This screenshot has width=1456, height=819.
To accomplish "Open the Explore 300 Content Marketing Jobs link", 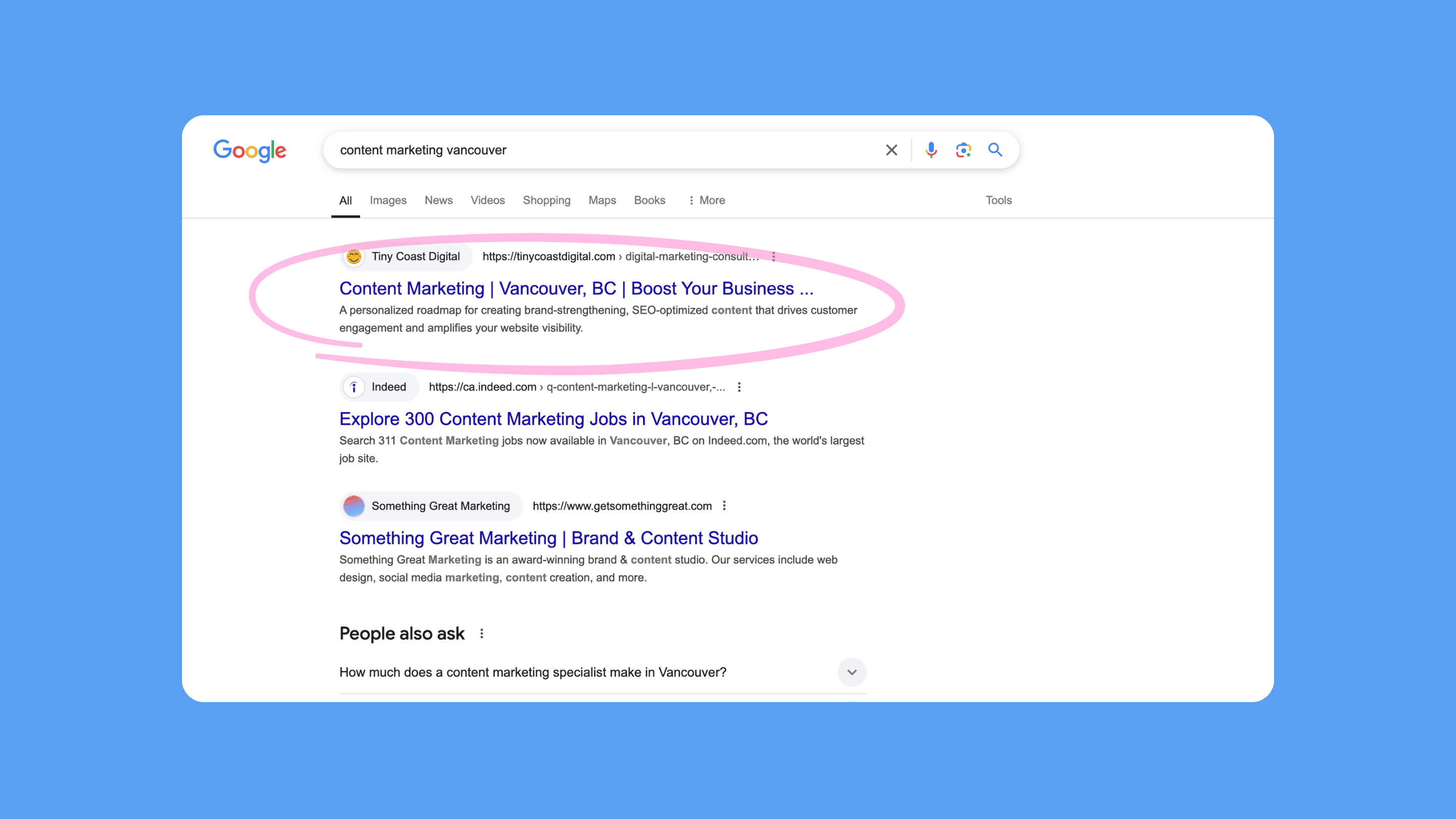I will coord(554,419).
